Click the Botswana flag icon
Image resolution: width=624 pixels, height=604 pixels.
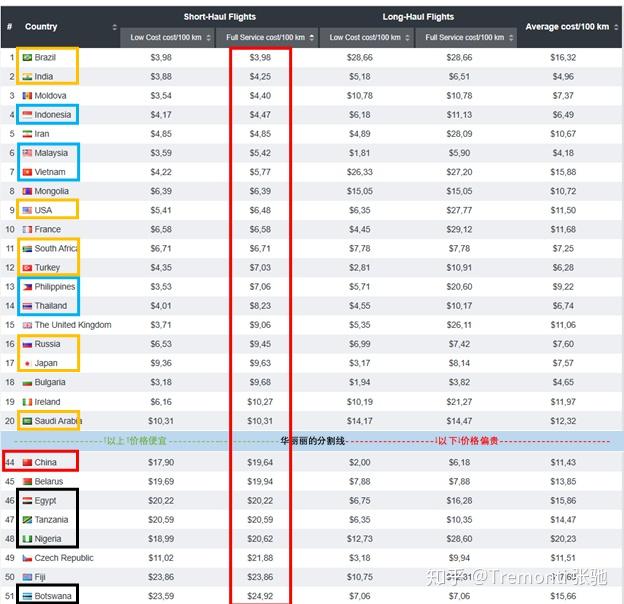[x=27, y=596]
